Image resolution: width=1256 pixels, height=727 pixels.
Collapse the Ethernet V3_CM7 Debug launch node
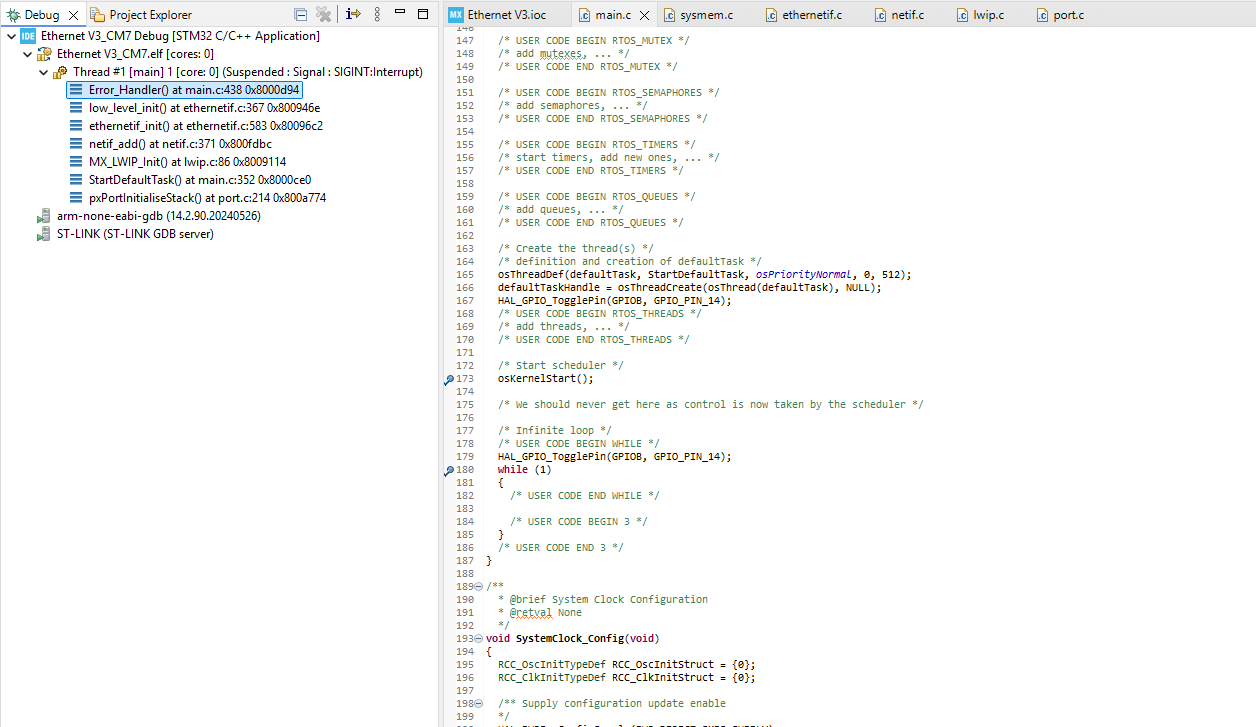(11, 35)
